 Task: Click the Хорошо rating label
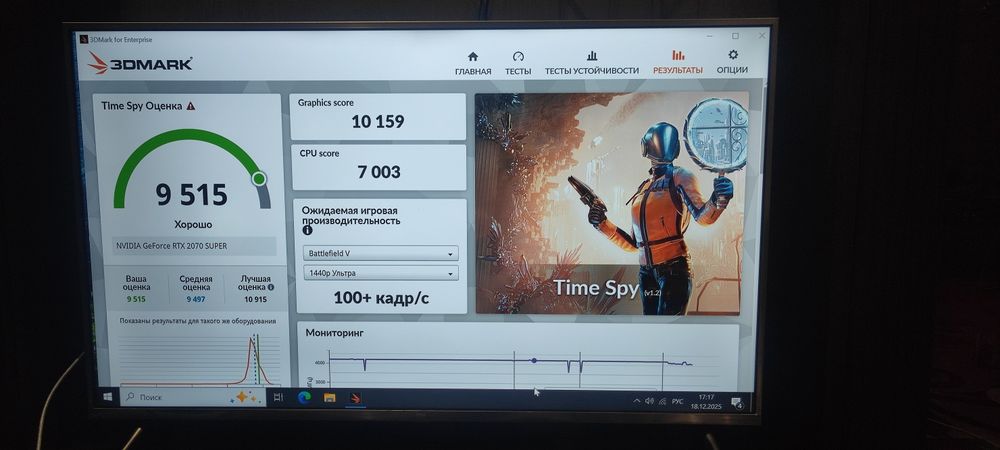coord(193,225)
